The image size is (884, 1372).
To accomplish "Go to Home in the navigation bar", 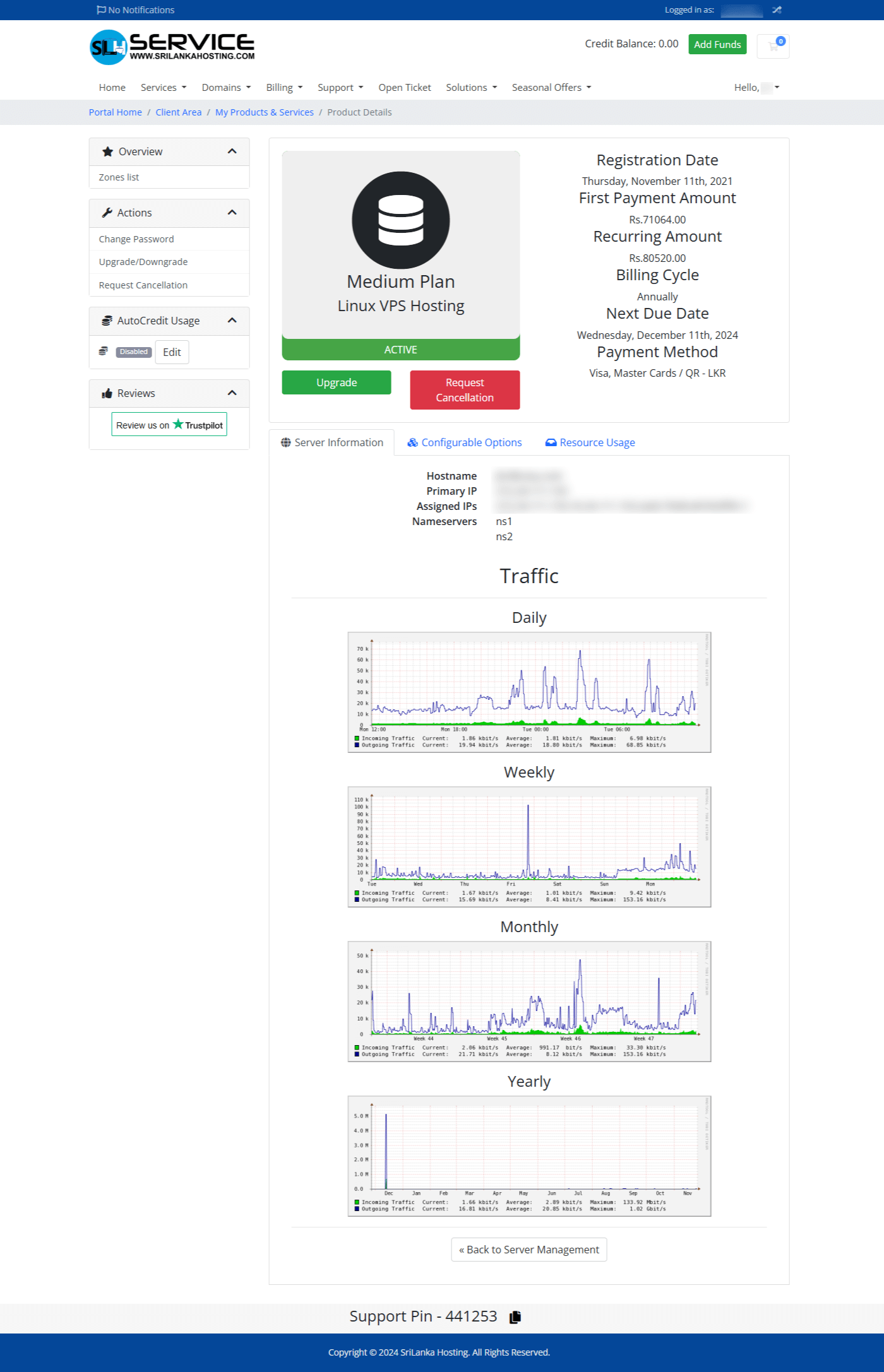I will pos(112,87).
